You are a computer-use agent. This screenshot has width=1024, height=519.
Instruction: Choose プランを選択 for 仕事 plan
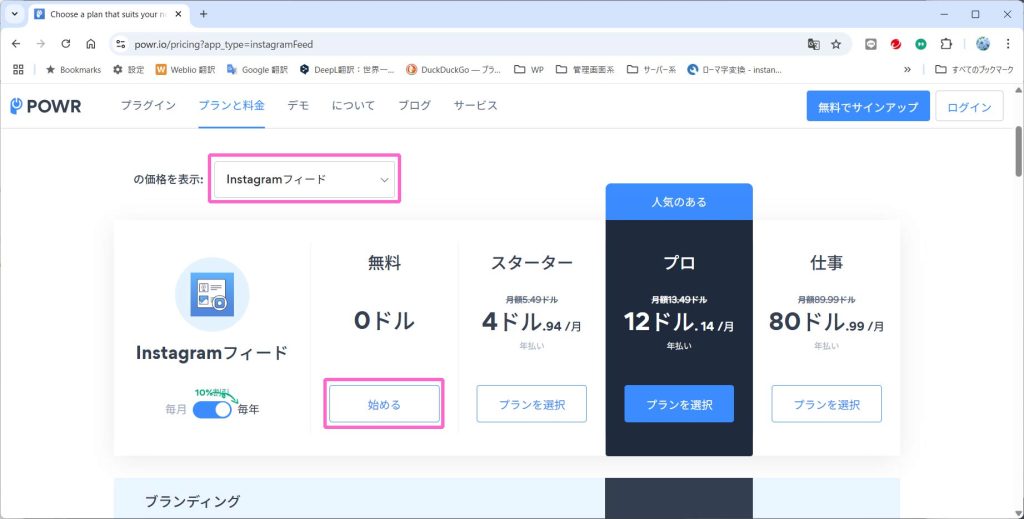[x=827, y=404]
